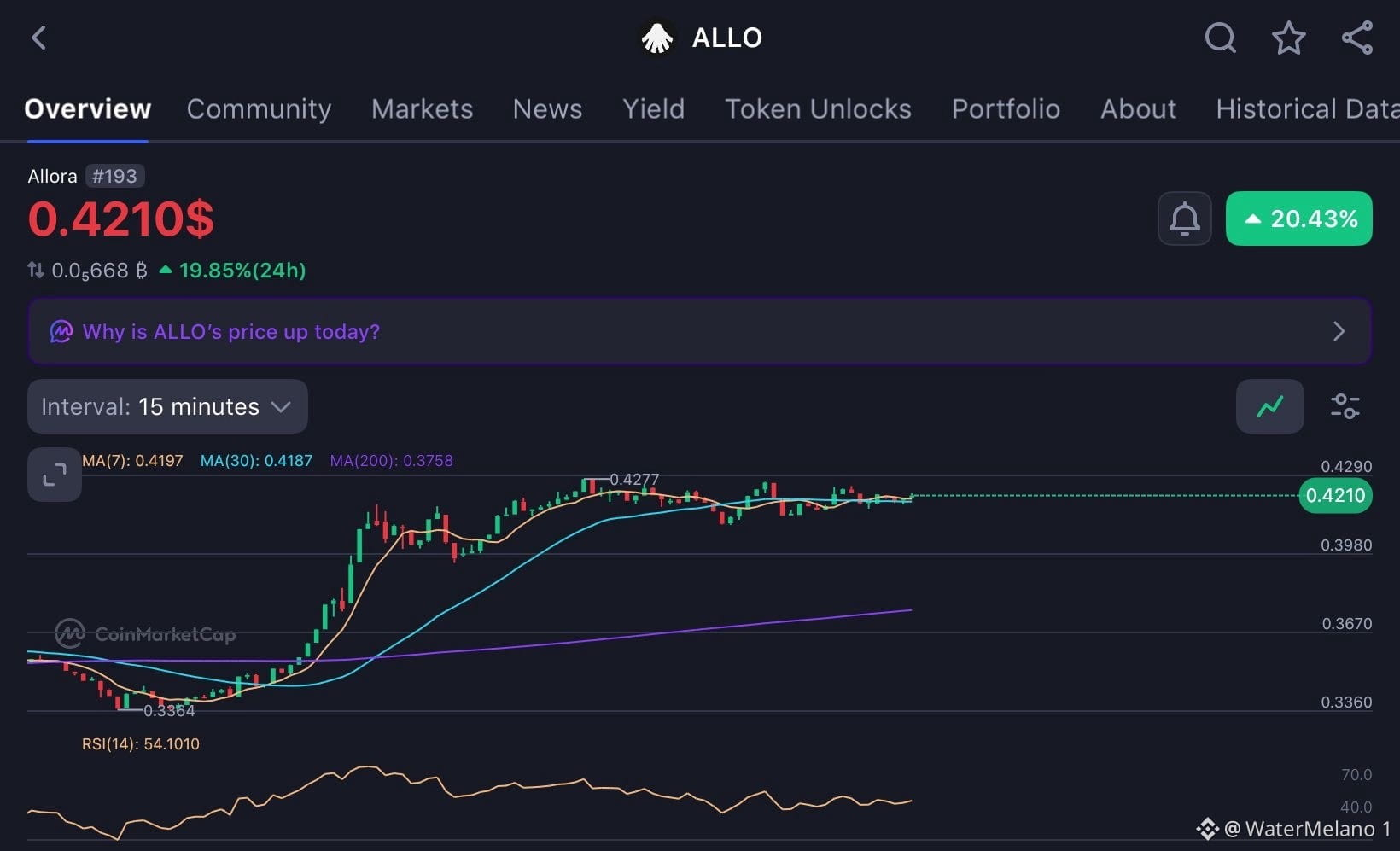Open the Yield tab

pyautogui.click(x=653, y=109)
